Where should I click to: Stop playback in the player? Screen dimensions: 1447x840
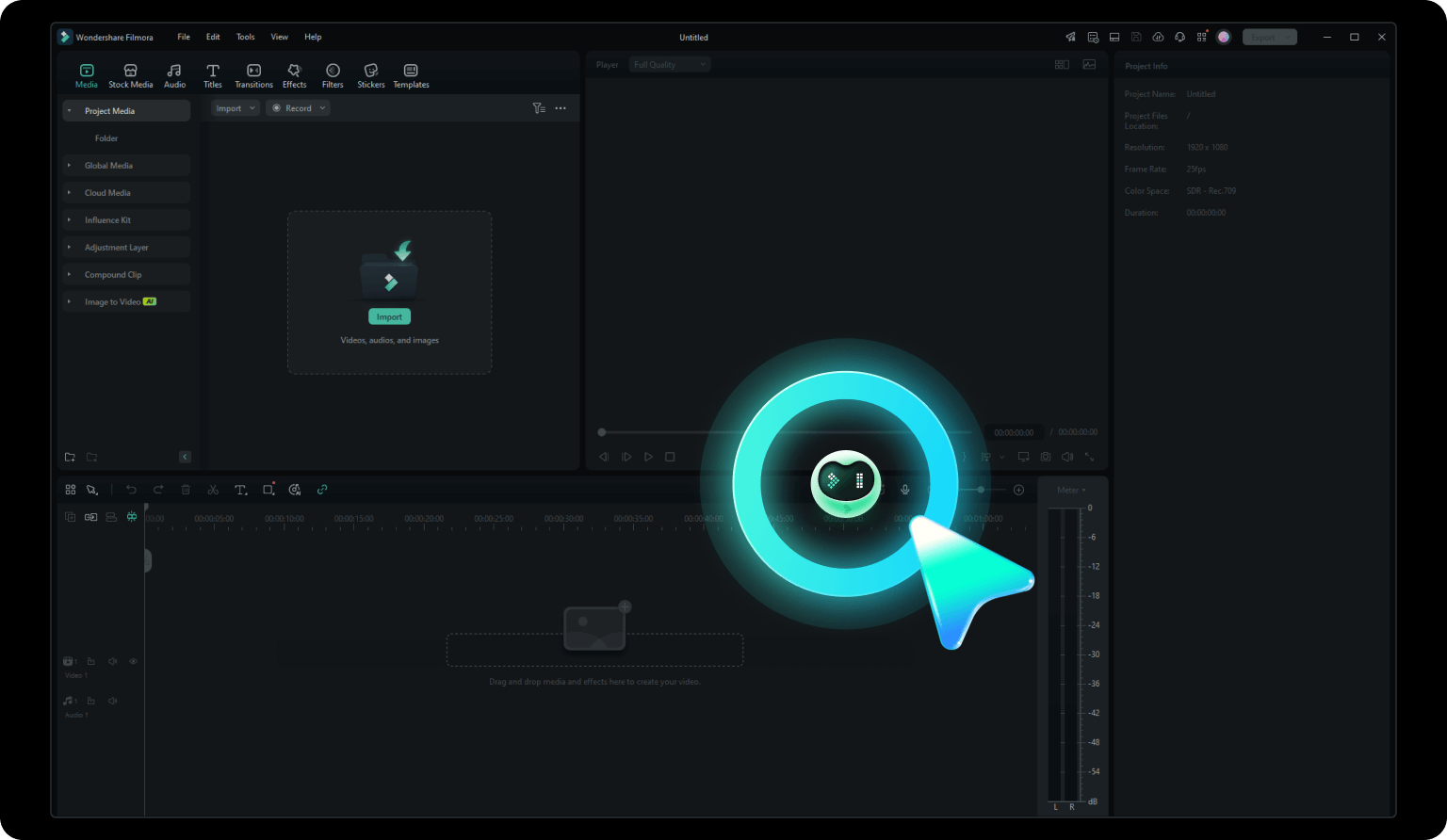[670, 457]
